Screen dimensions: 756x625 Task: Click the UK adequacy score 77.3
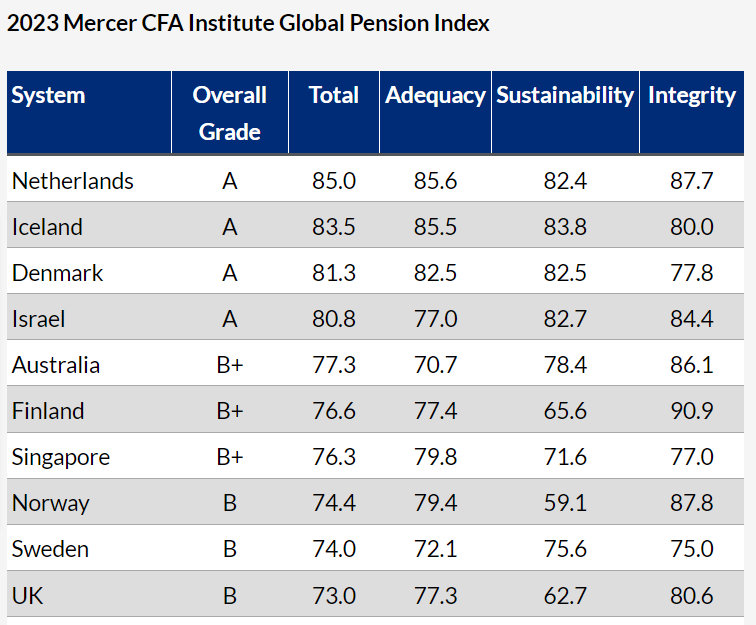tap(435, 596)
